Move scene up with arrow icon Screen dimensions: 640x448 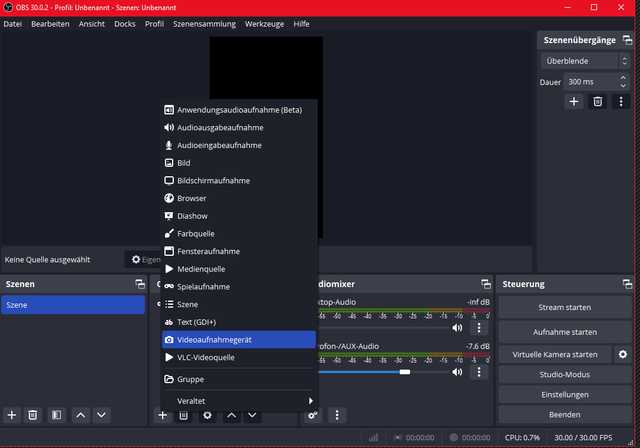[x=81, y=415]
